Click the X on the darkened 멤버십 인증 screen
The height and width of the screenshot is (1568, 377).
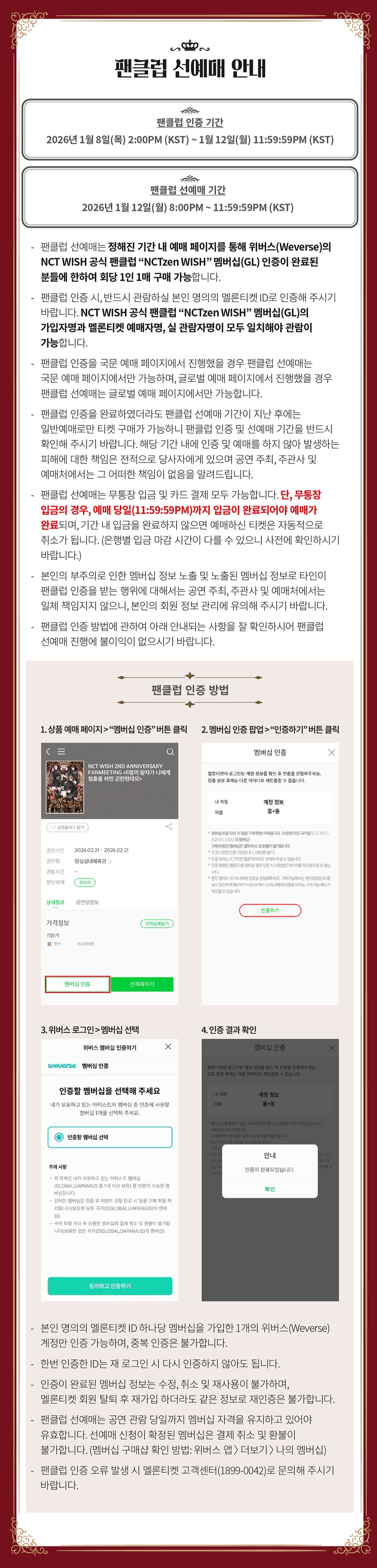pyautogui.click(x=331, y=1048)
